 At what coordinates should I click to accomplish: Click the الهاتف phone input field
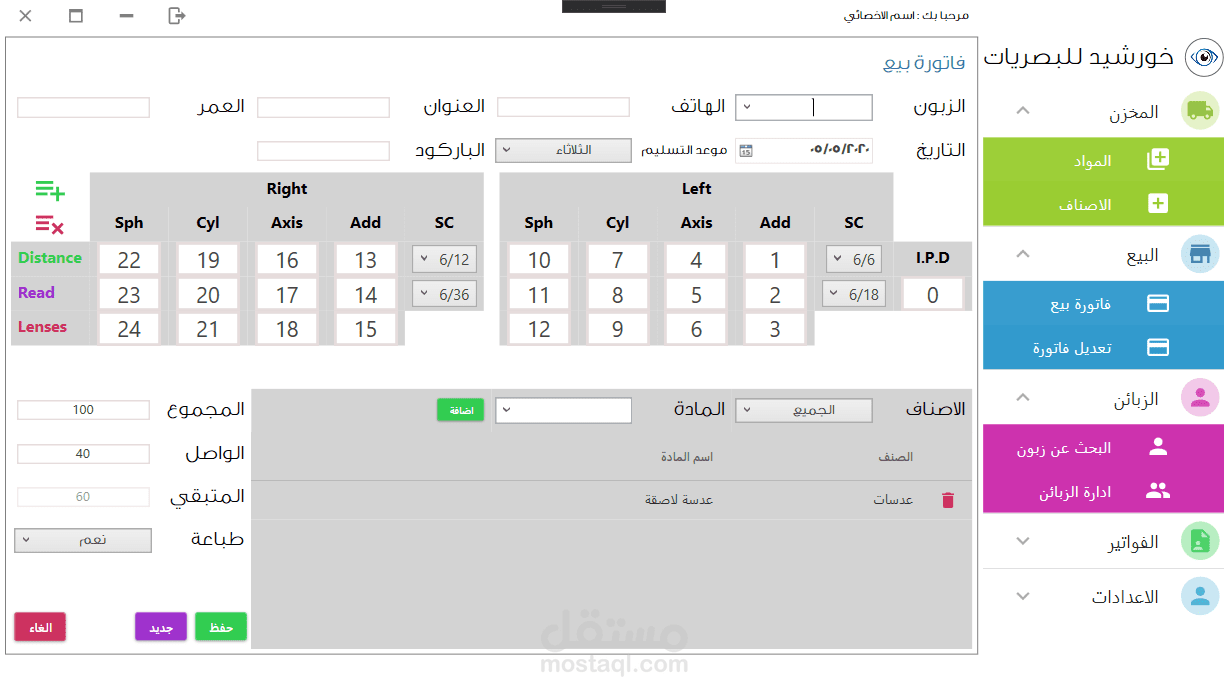[x=564, y=107]
